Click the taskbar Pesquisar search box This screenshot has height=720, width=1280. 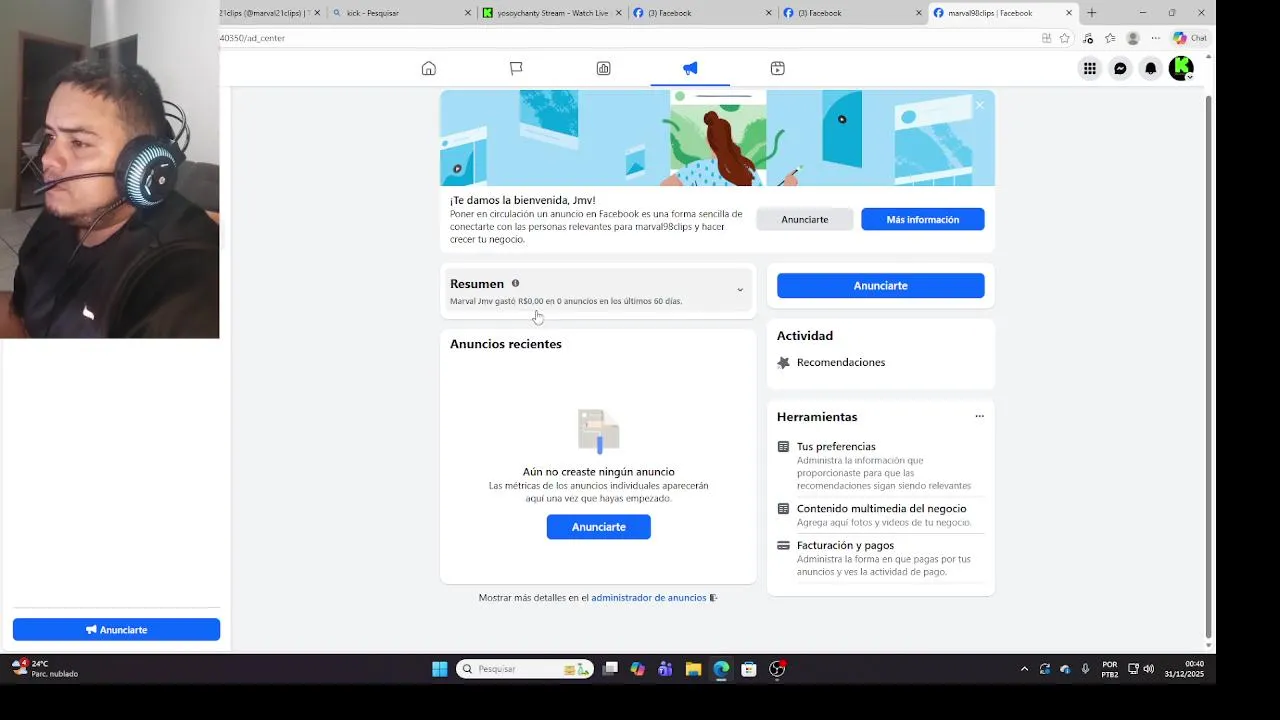point(524,669)
